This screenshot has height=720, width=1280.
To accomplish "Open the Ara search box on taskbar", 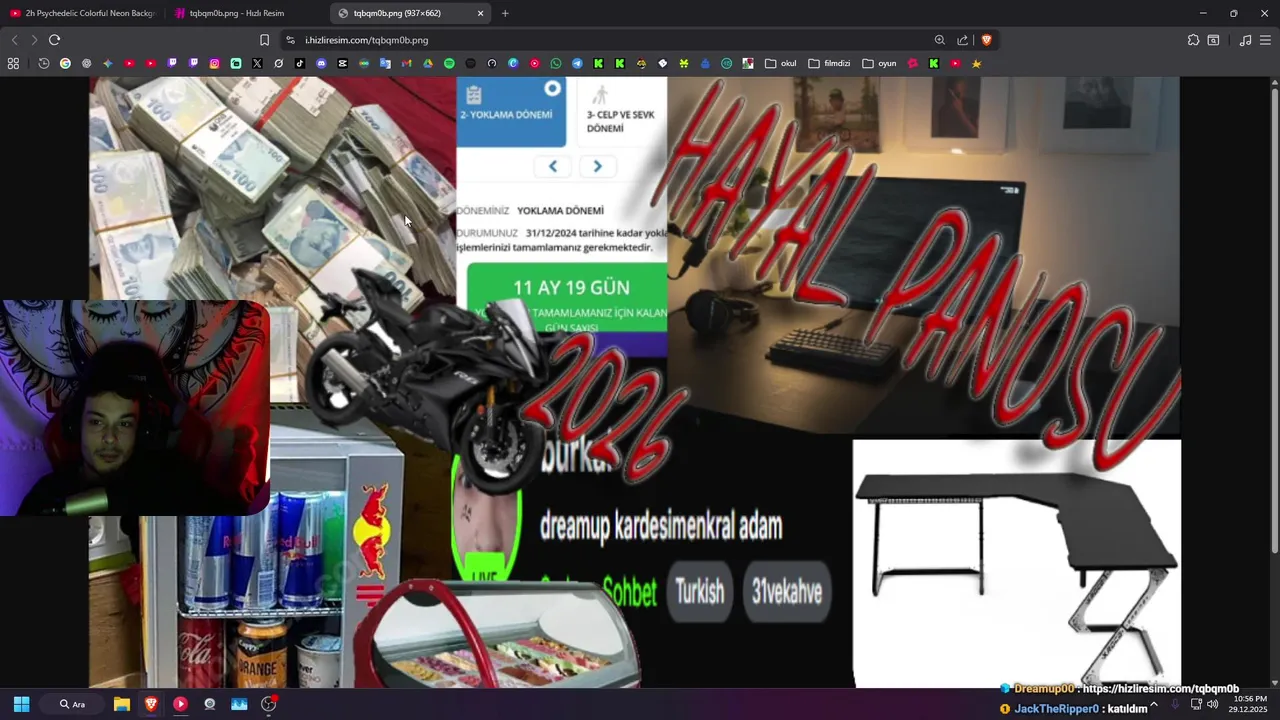I will [72, 704].
